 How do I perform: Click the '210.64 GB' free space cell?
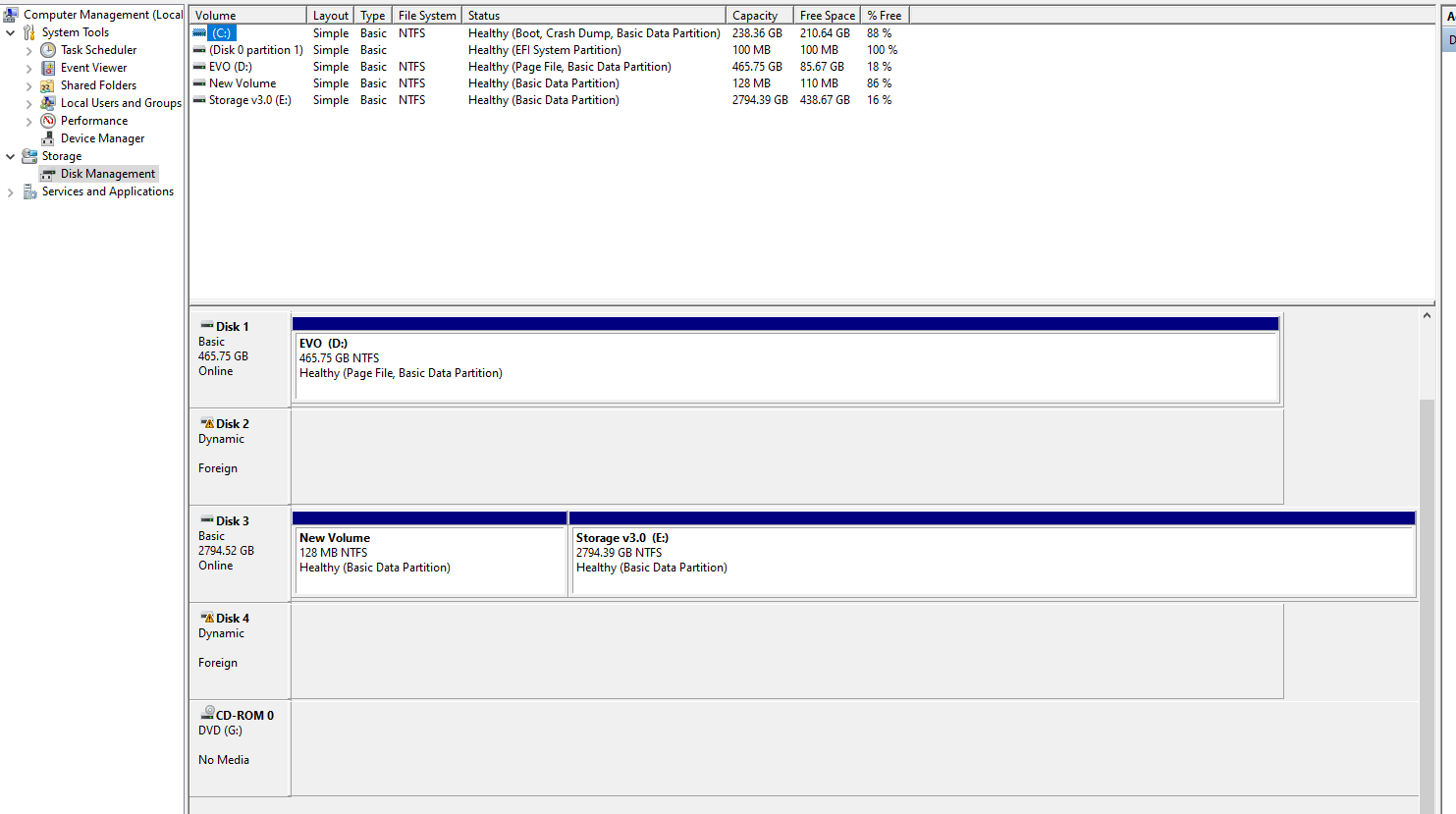click(x=825, y=33)
